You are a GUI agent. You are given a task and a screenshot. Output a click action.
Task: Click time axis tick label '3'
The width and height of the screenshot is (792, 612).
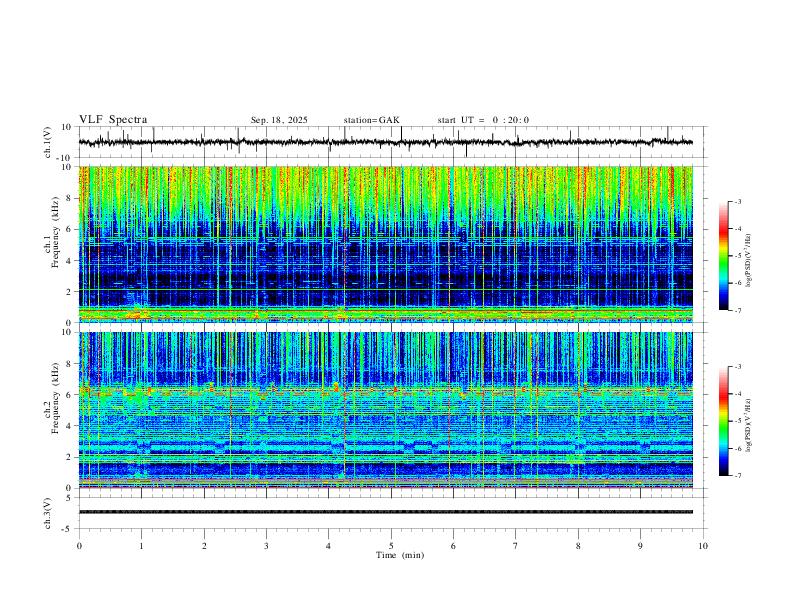coord(266,546)
